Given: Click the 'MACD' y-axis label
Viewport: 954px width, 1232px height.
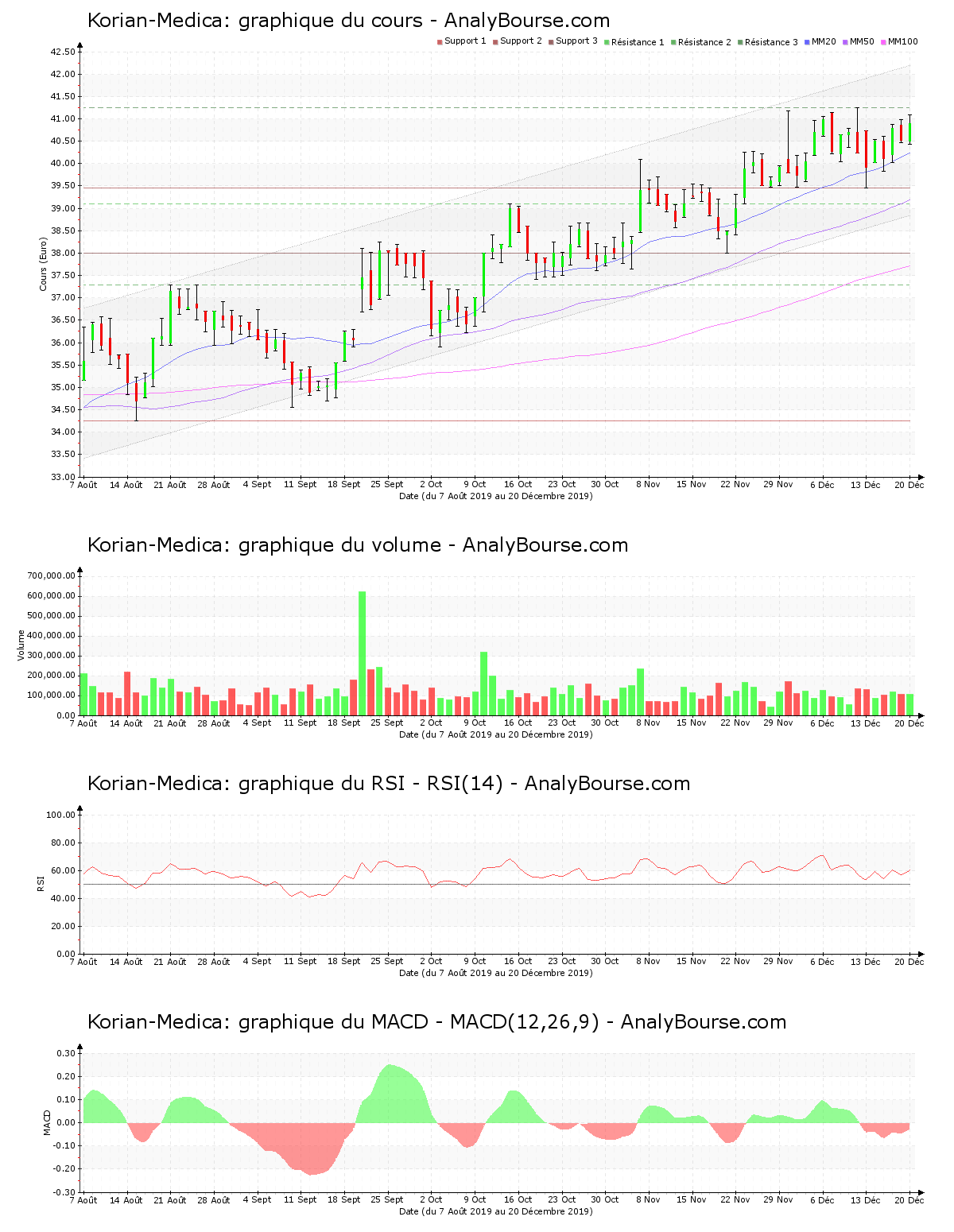Looking at the screenshot, I should click(x=47, y=1122).
